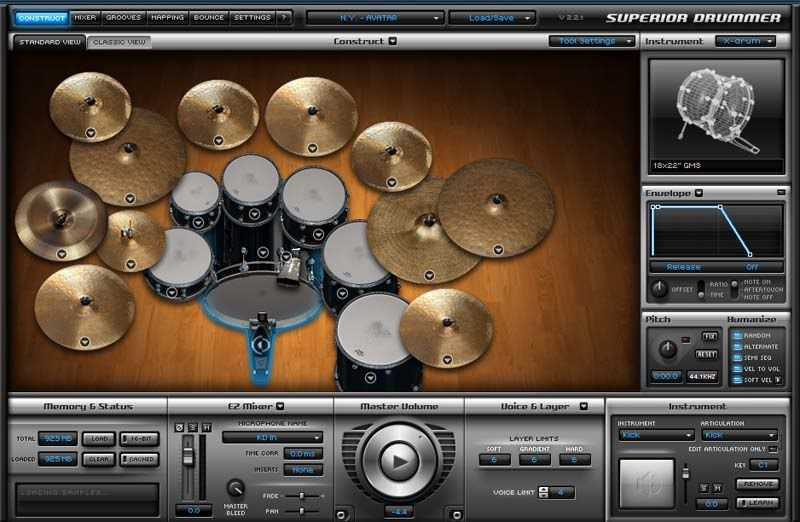Switch the Ratio/Time envelope toggle
Viewport: 800px width, 522px height.
701,289
